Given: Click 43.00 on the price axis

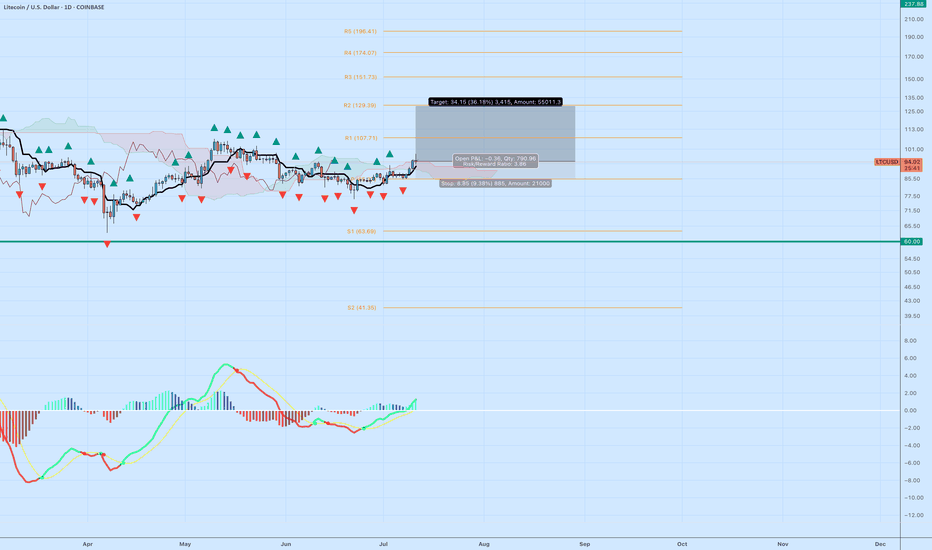Looking at the screenshot, I should [x=912, y=301].
